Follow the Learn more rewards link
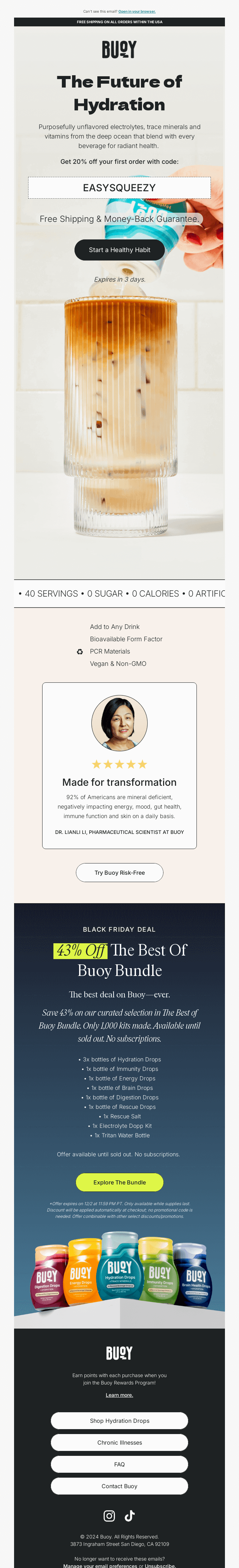This screenshot has height=1568, width=239. click(x=119, y=1395)
